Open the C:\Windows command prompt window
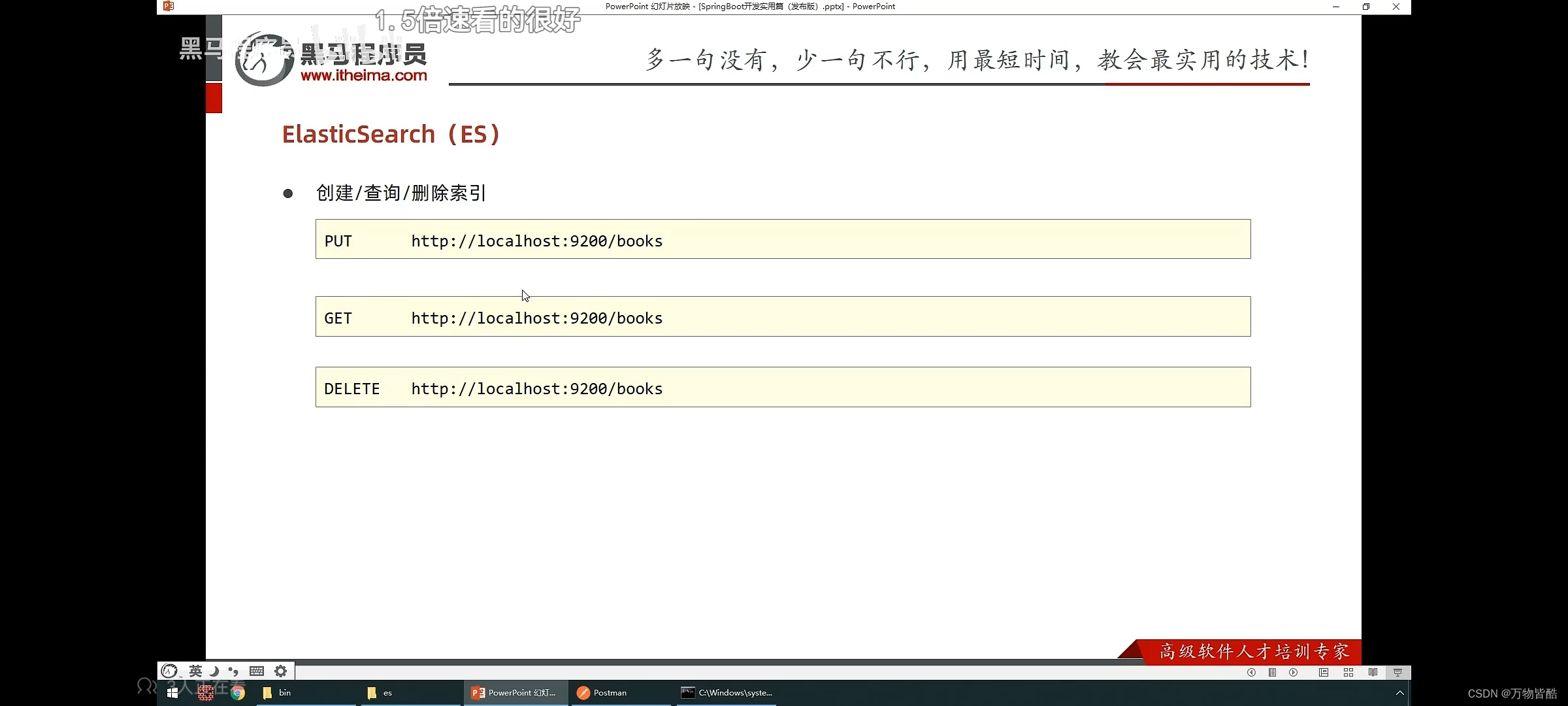Image resolution: width=1568 pixels, height=706 pixels. [x=725, y=693]
